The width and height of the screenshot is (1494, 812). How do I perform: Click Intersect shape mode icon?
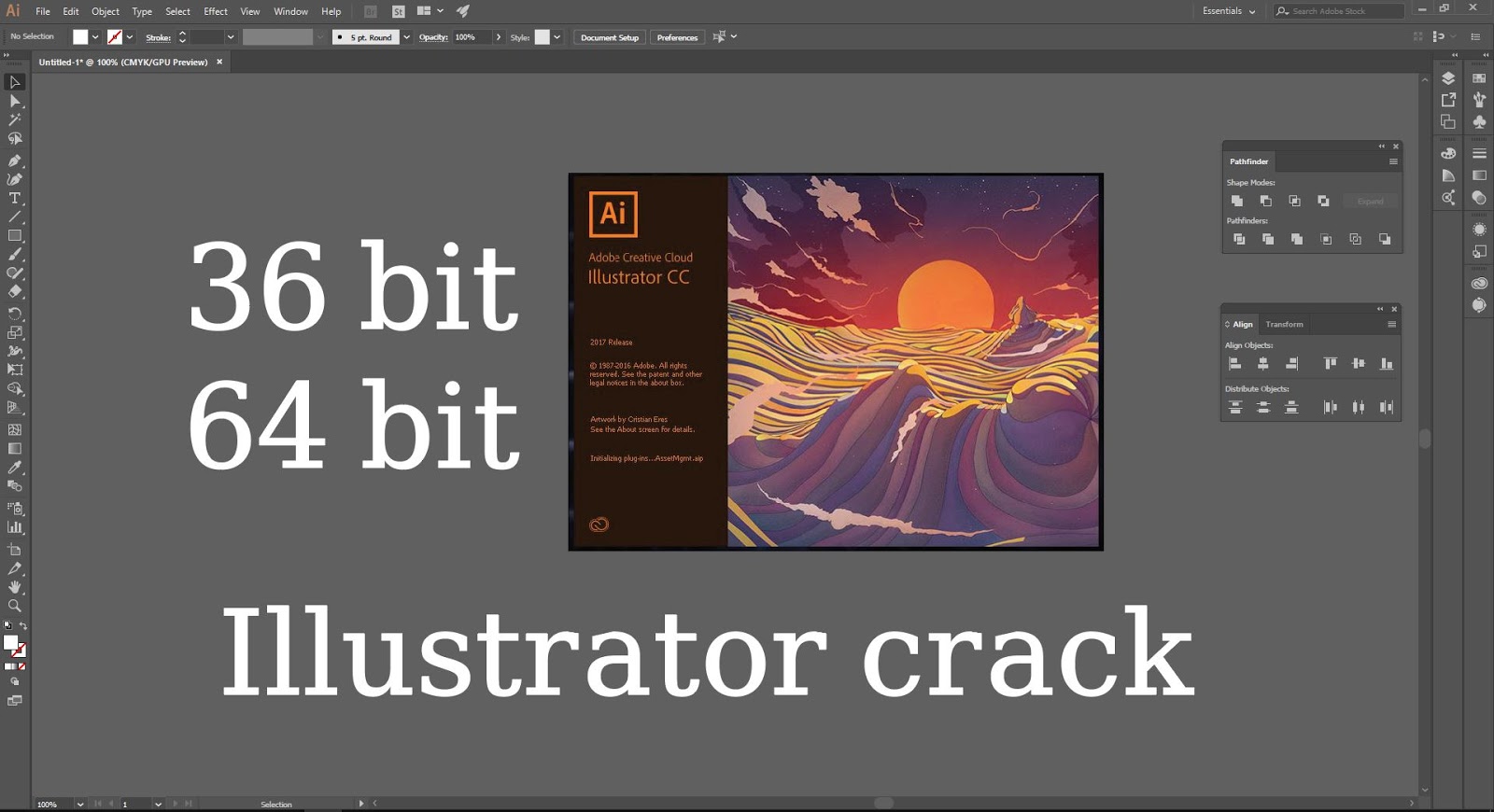[1294, 201]
